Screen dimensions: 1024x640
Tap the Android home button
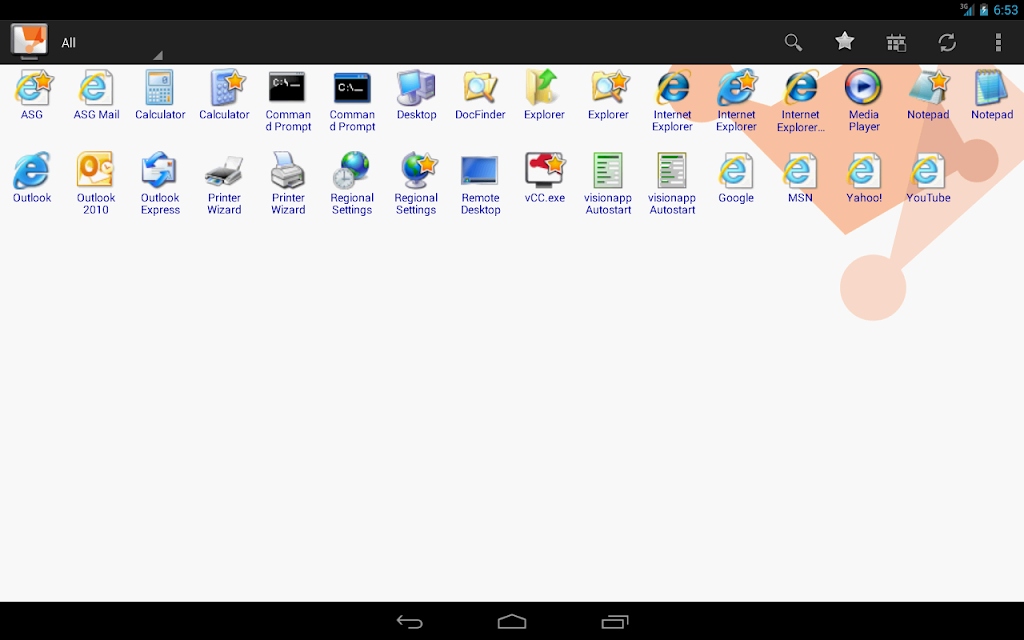(x=512, y=621)
